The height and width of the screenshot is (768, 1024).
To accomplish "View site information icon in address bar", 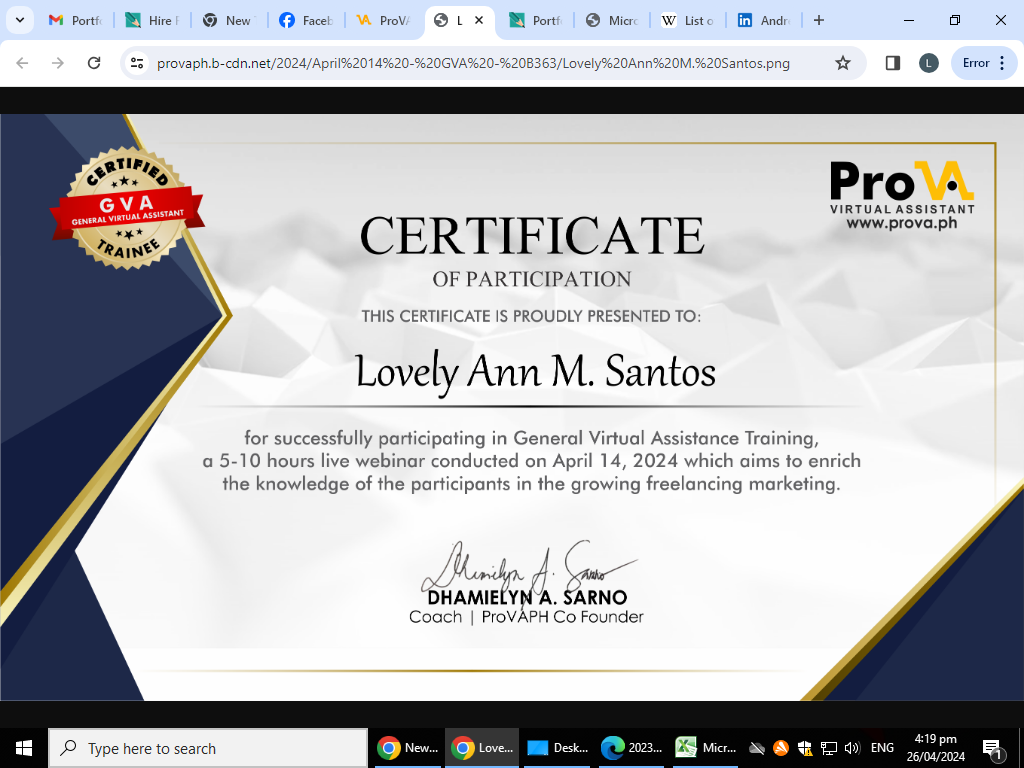I will pos(137,63).
